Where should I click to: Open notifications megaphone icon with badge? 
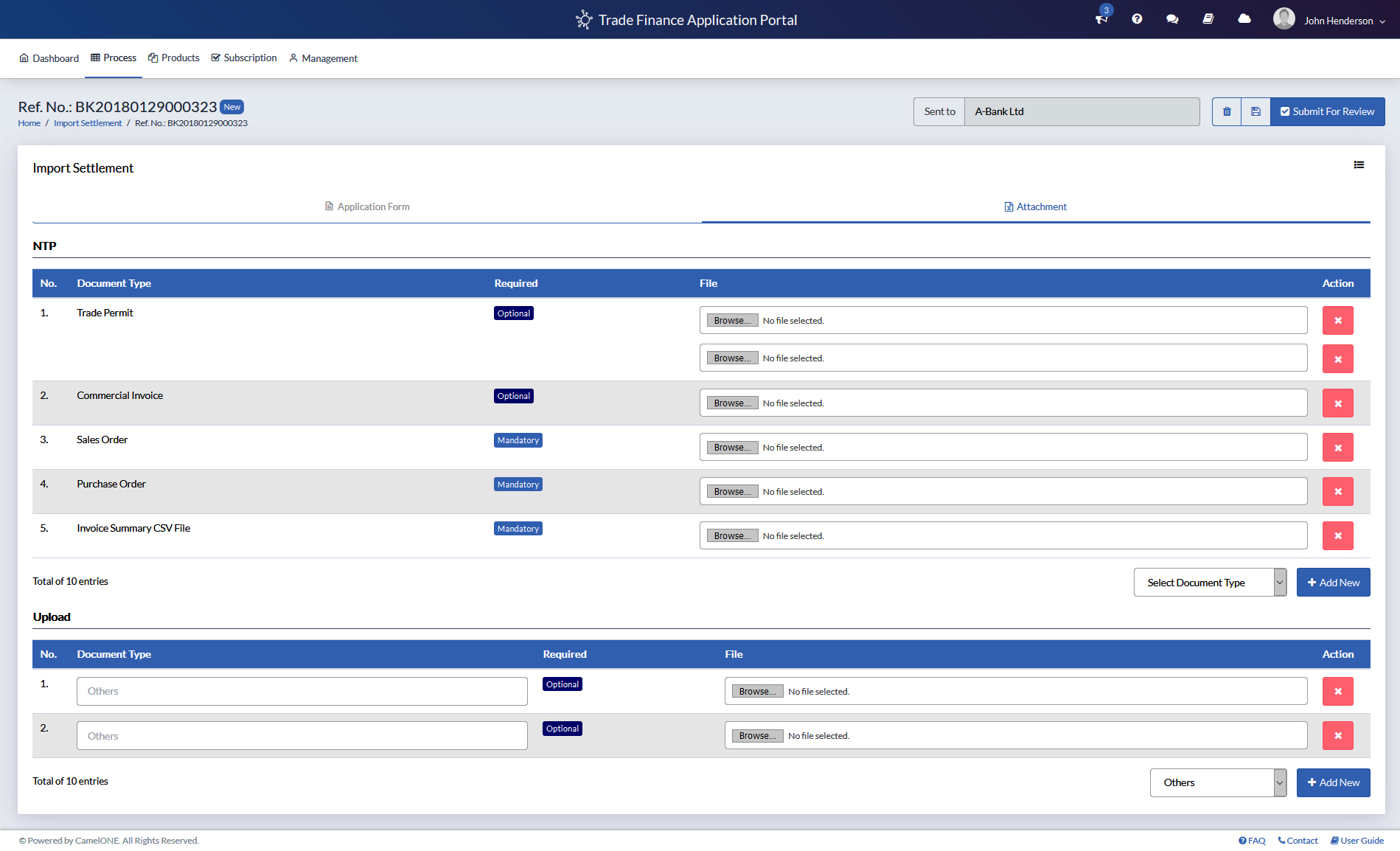(1101, 19)
